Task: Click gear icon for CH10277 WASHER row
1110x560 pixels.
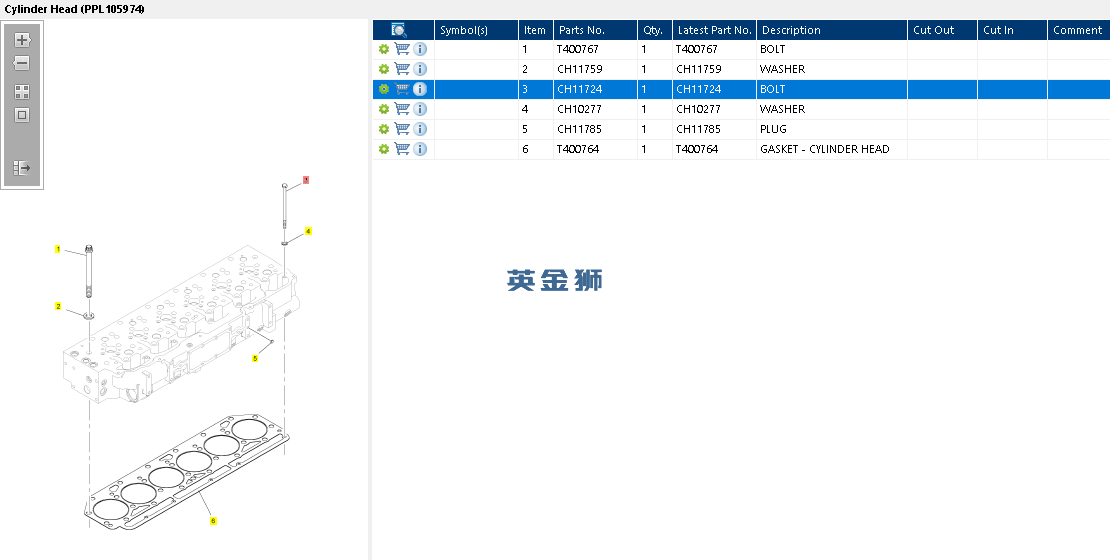Action: pyautogui.click(x=384, y=109)
